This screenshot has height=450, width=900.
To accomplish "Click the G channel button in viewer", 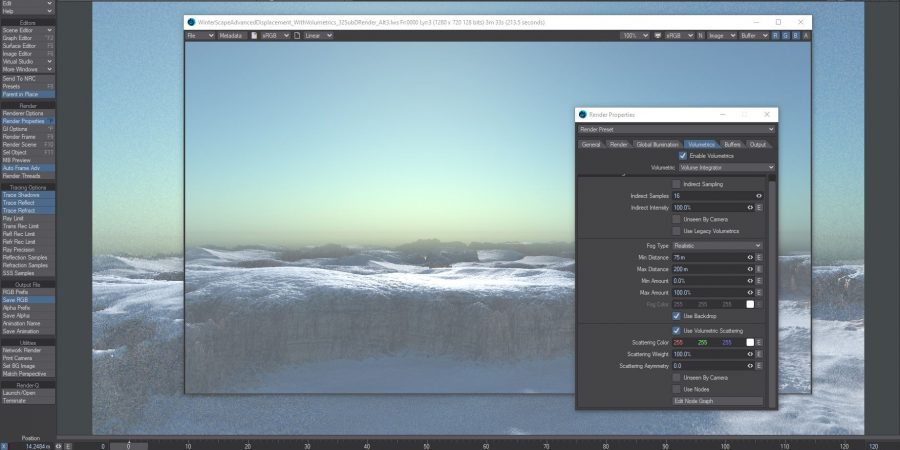I will click(x=785, y=35).
